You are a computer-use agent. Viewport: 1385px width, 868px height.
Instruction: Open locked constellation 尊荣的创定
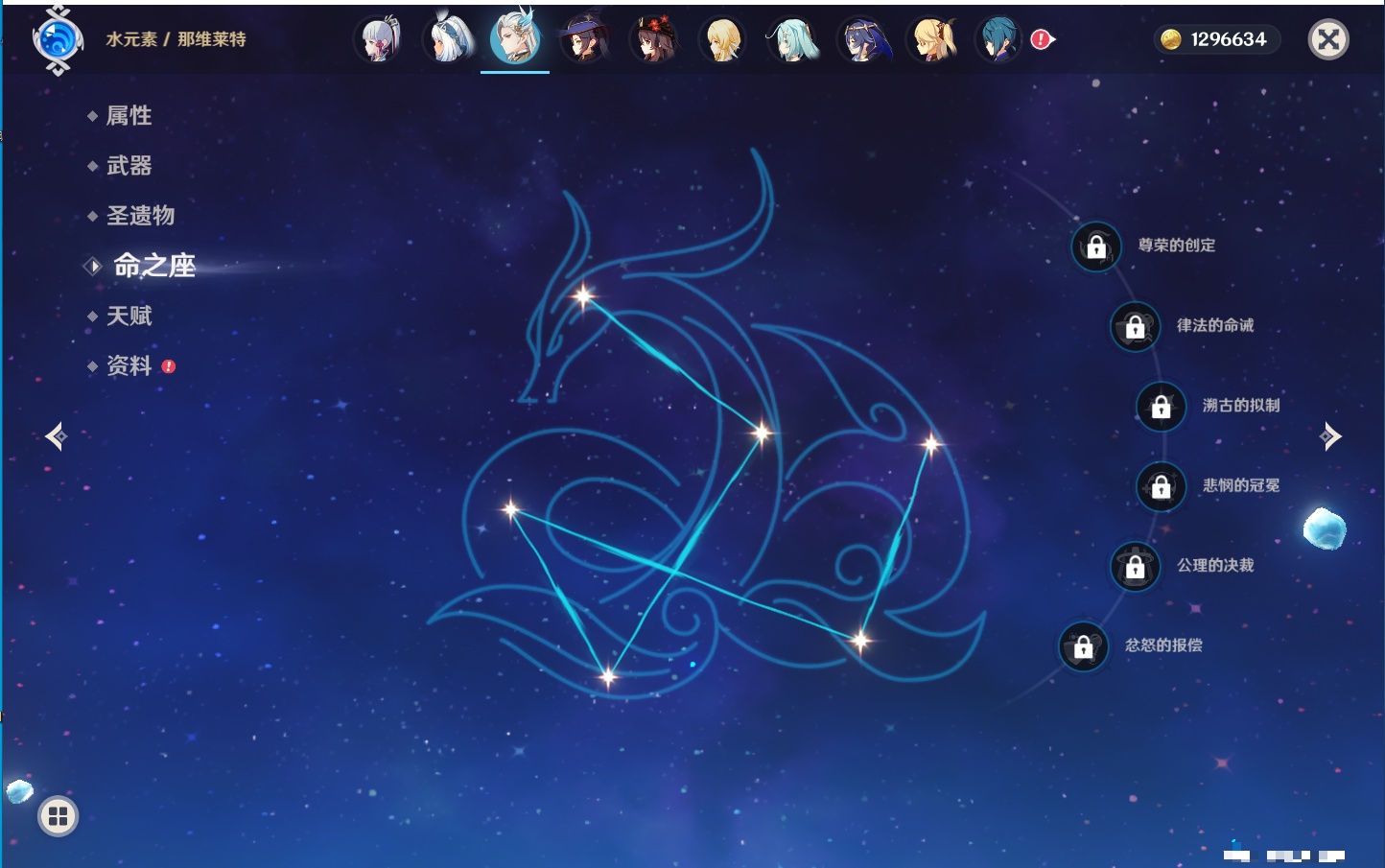(1096, 246)
